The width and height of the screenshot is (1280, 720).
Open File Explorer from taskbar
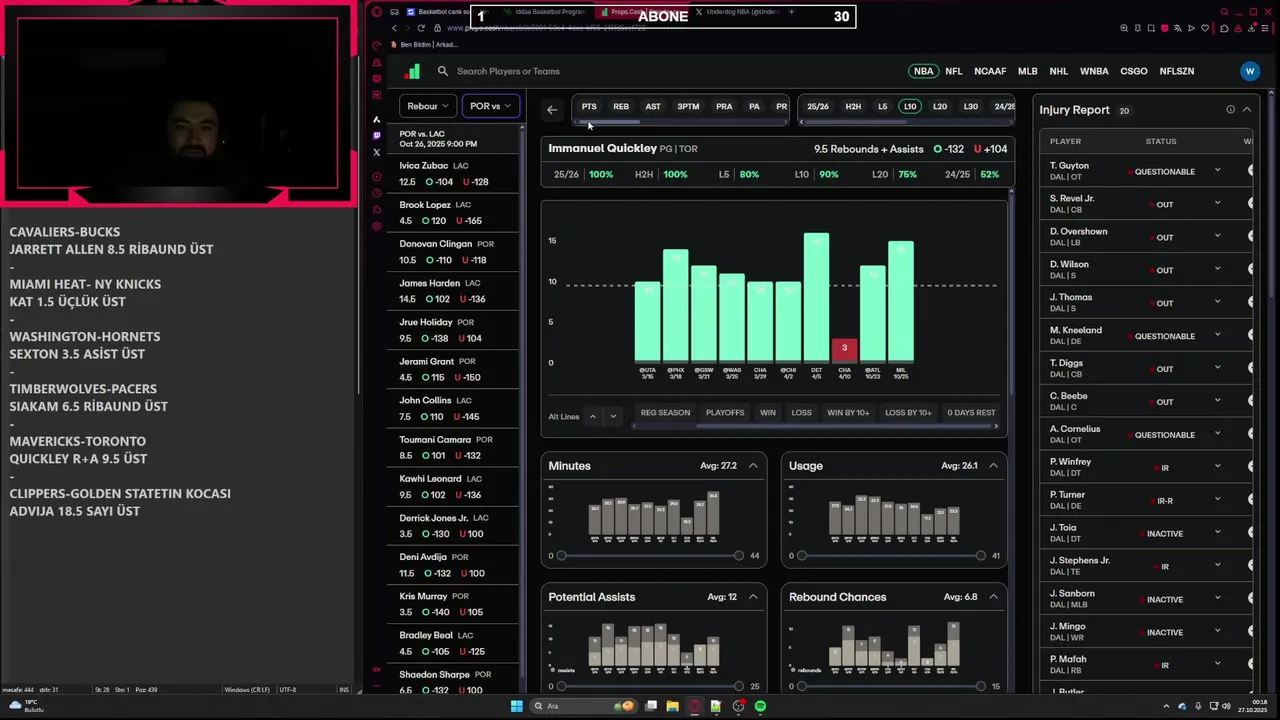coord(673,706)
